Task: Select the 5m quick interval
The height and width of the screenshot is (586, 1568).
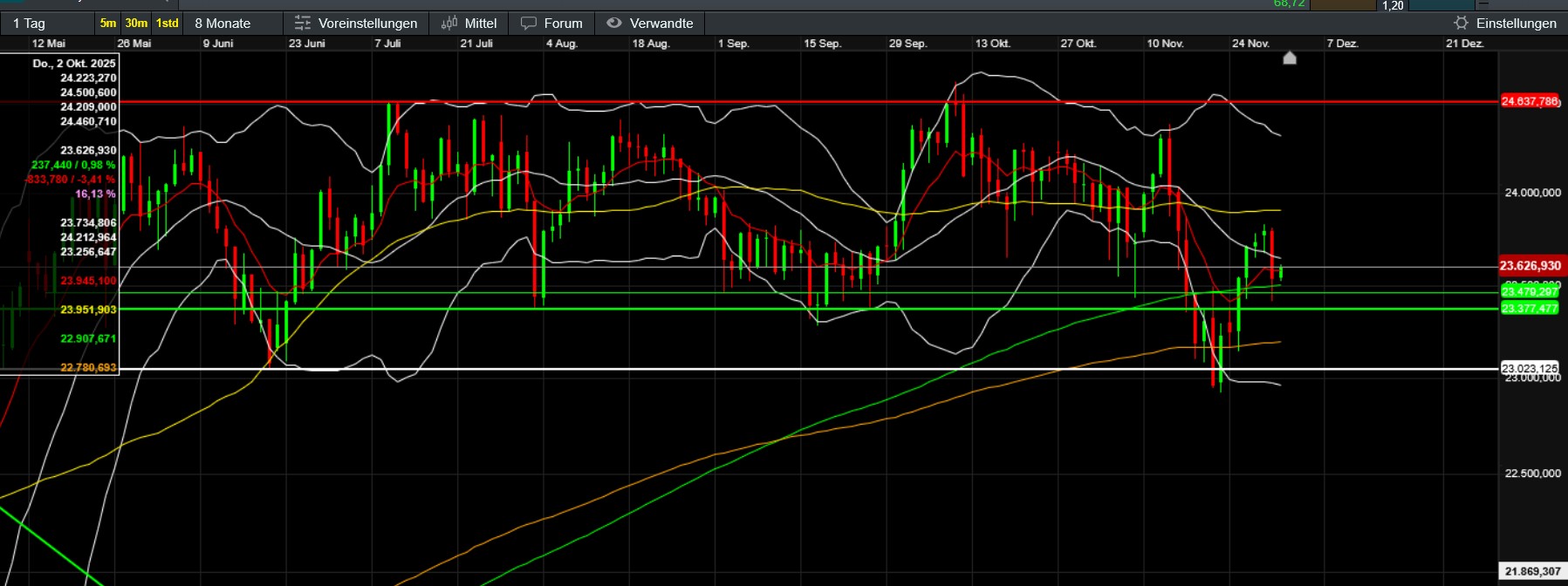Action: pyautogui.click(x=108, y=24)
